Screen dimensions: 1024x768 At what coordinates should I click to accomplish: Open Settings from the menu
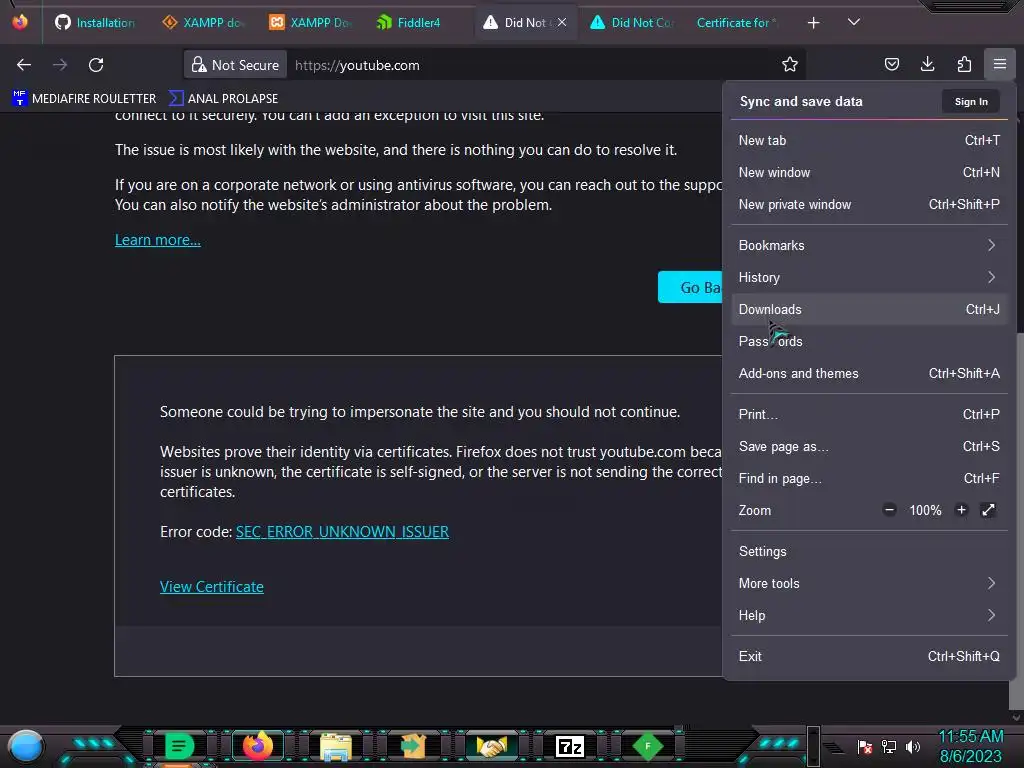869,552
